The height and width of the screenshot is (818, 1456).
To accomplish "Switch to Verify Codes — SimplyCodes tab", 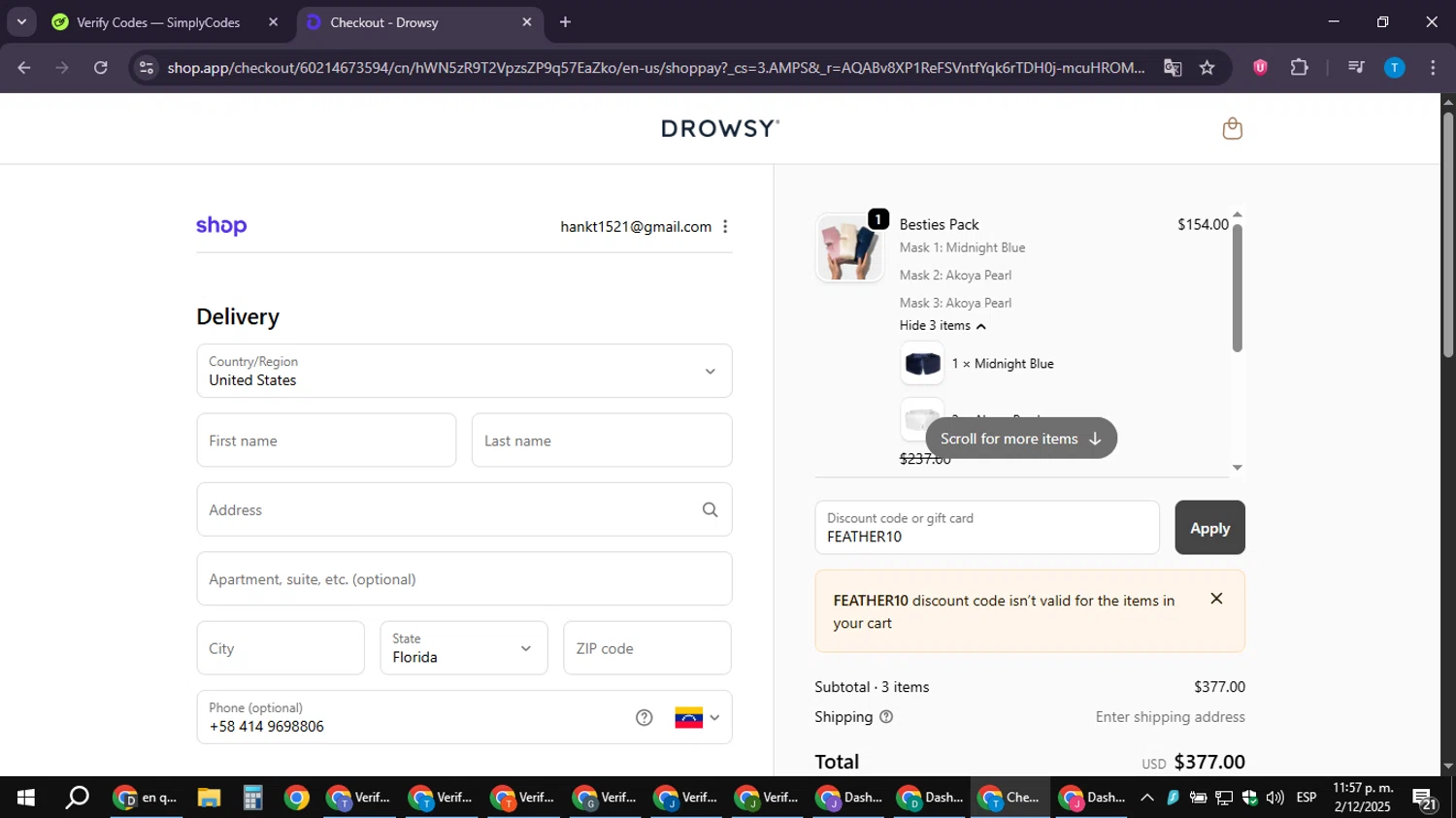I will click(158, 22).
